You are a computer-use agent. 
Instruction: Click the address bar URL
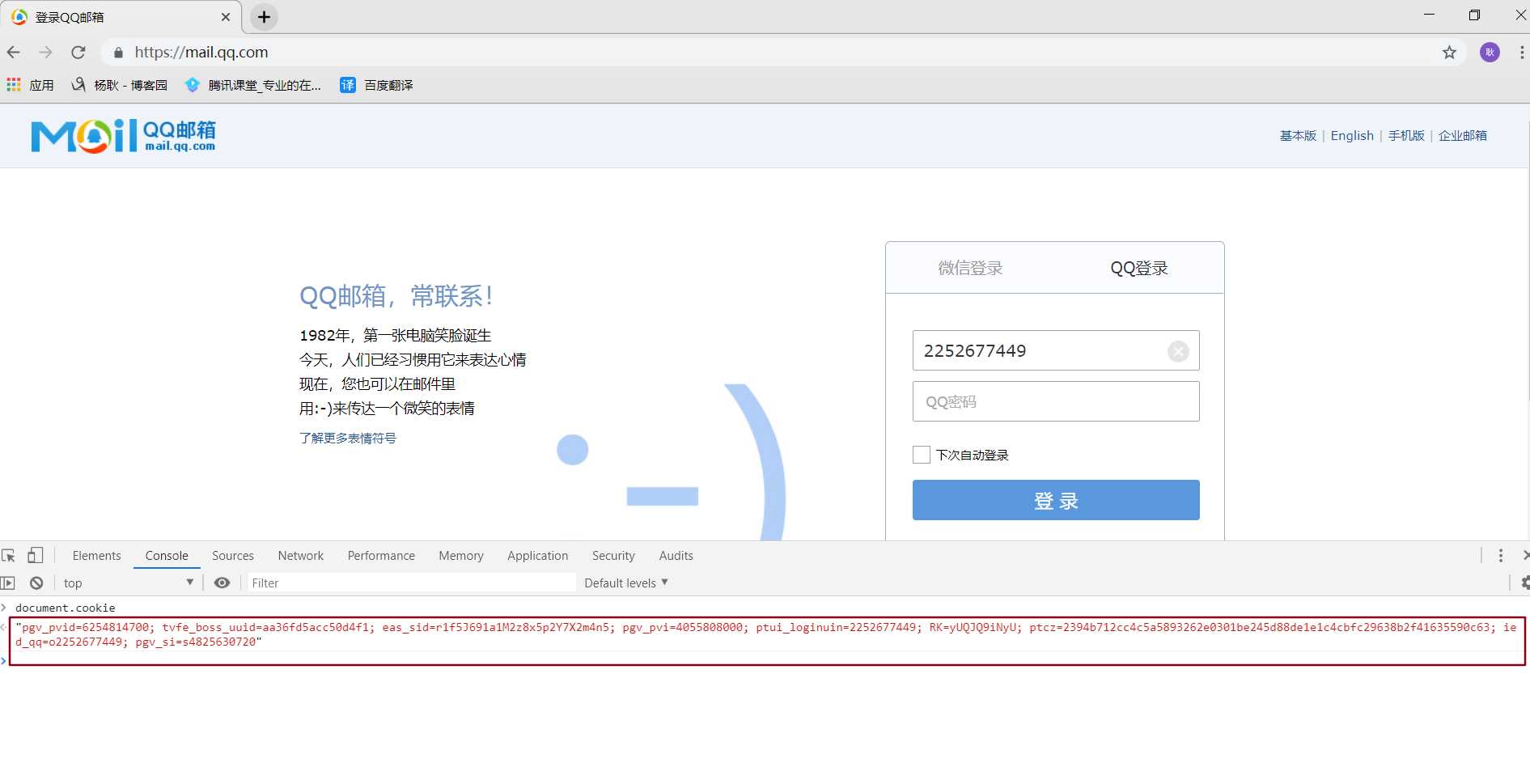(x=201, y=53)
